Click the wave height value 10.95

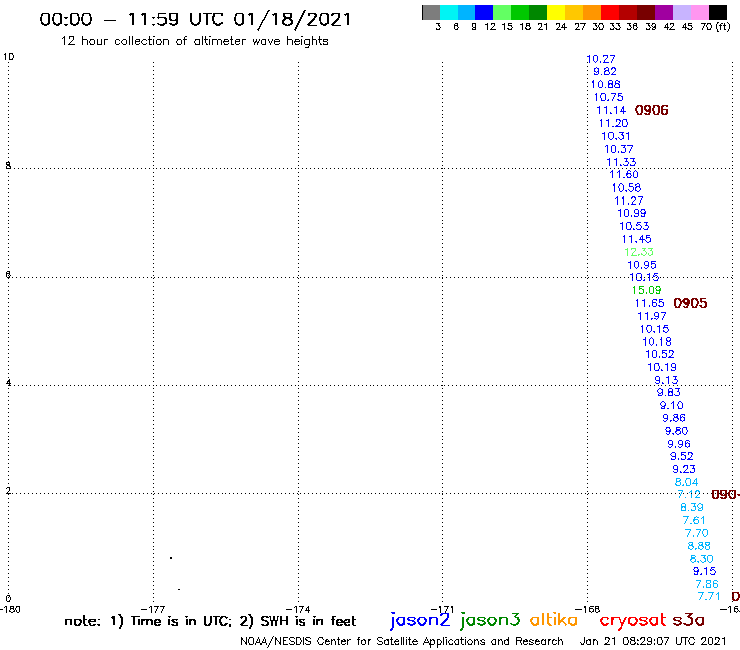point(642,265)
